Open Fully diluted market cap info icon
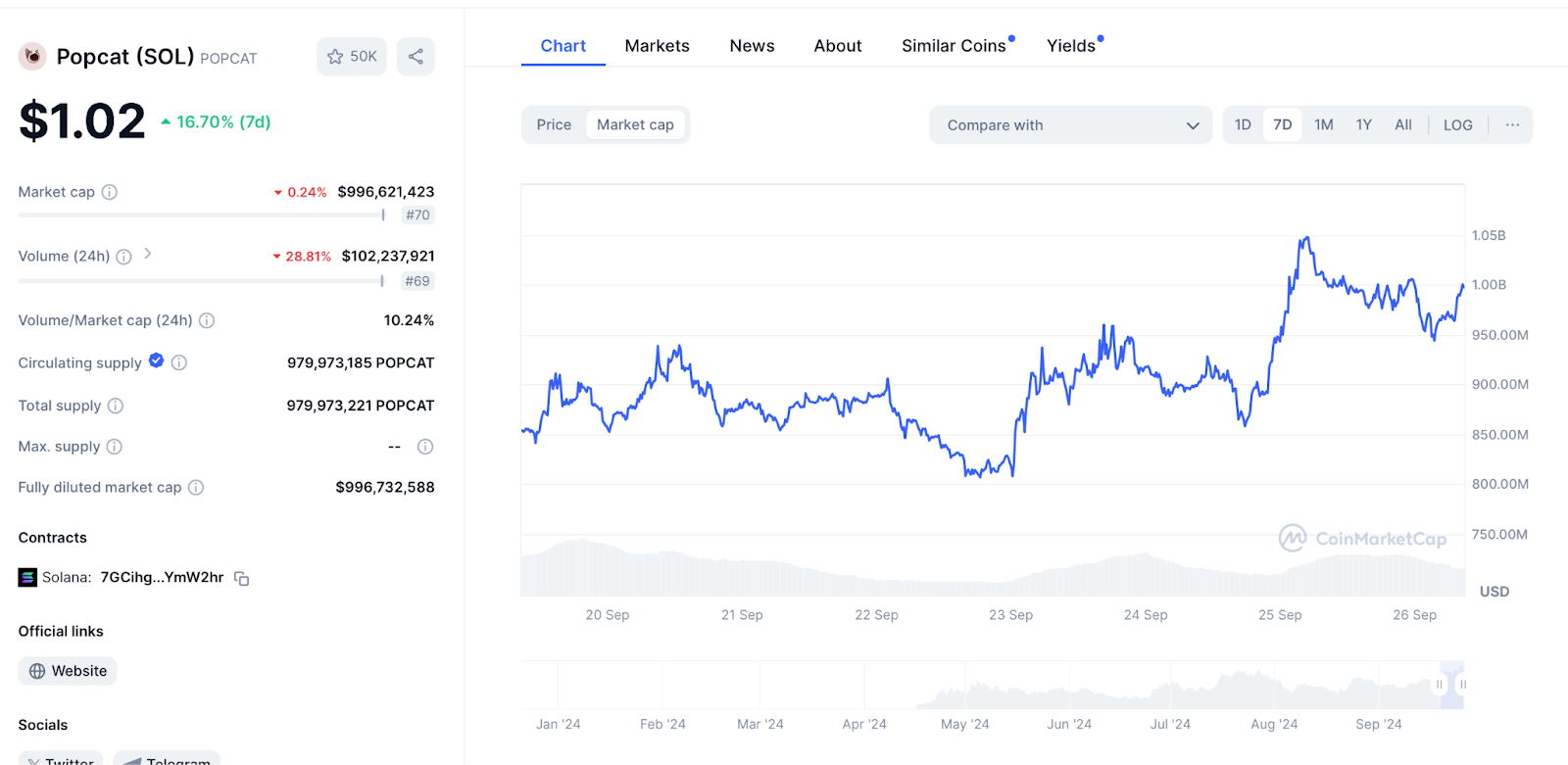This screenshot has width=1568, height=765. pyautogui.click(x=196, y=488)
